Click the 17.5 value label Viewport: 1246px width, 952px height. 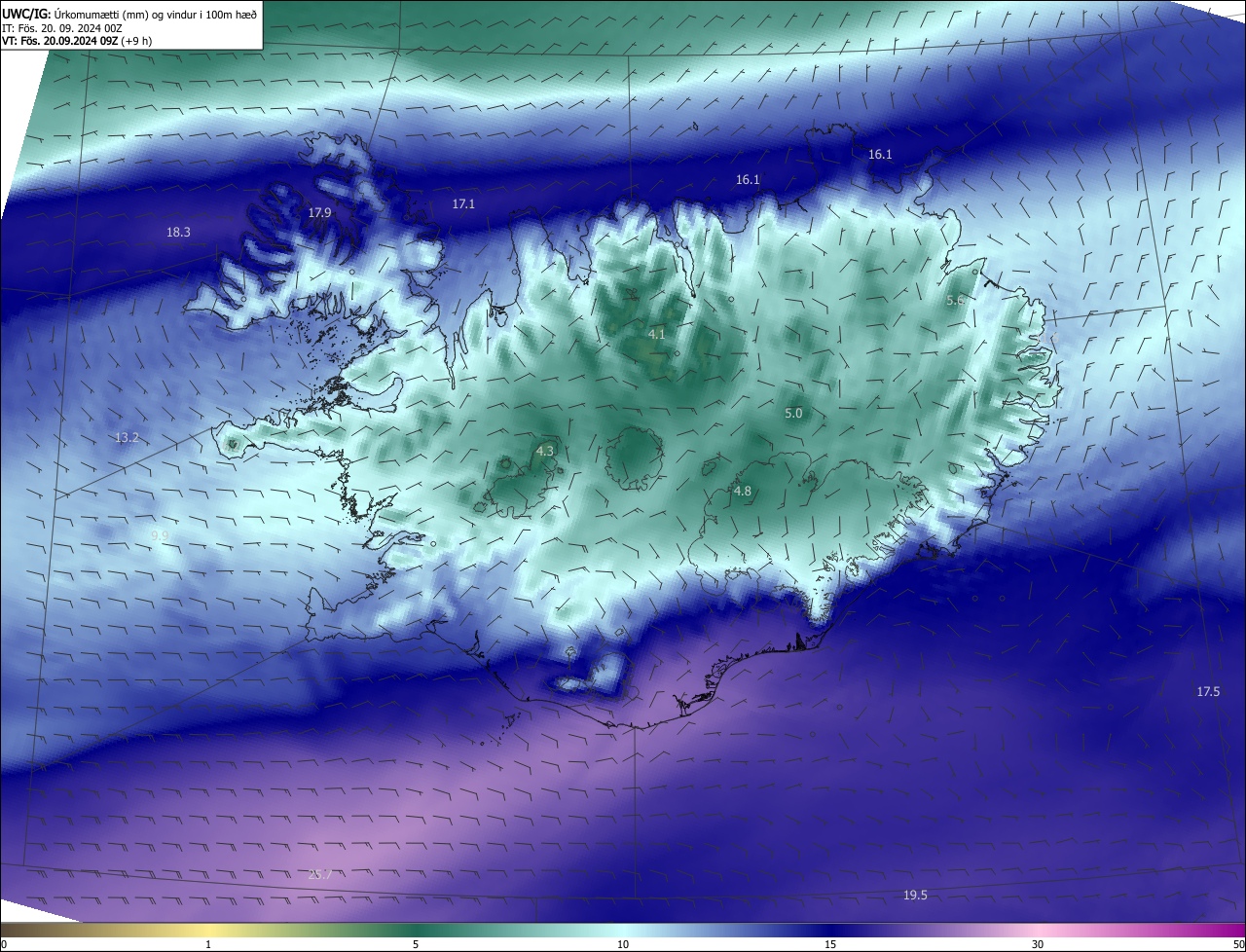click(x=1208, y=691)
